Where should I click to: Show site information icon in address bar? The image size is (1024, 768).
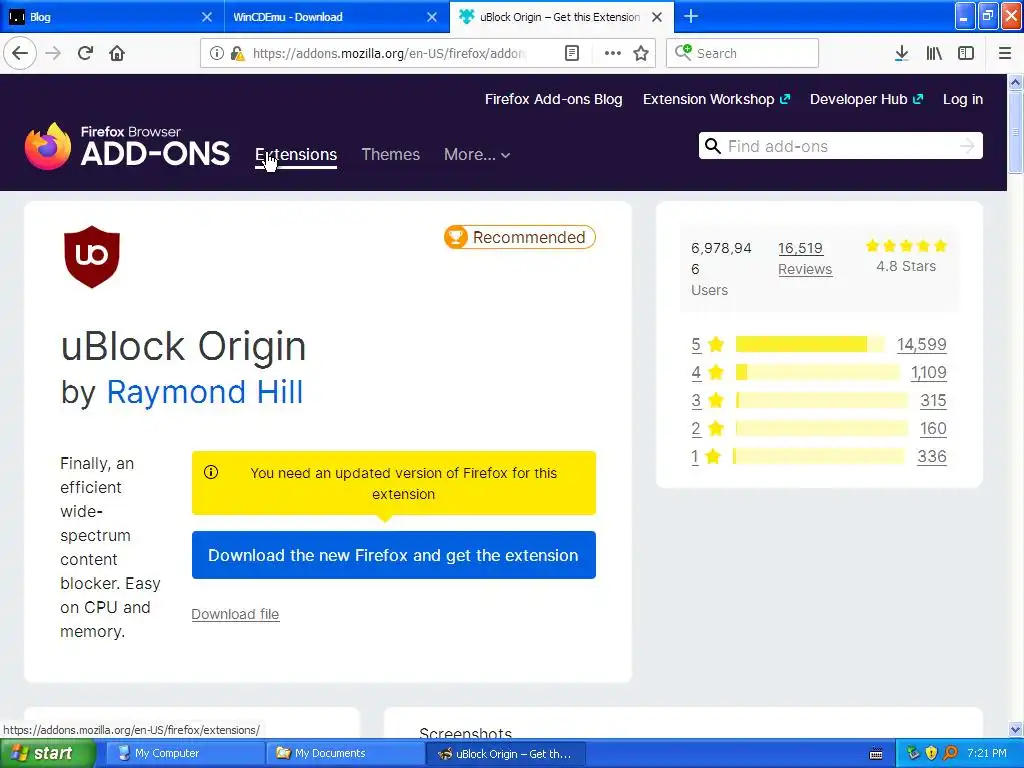(216, 53)
